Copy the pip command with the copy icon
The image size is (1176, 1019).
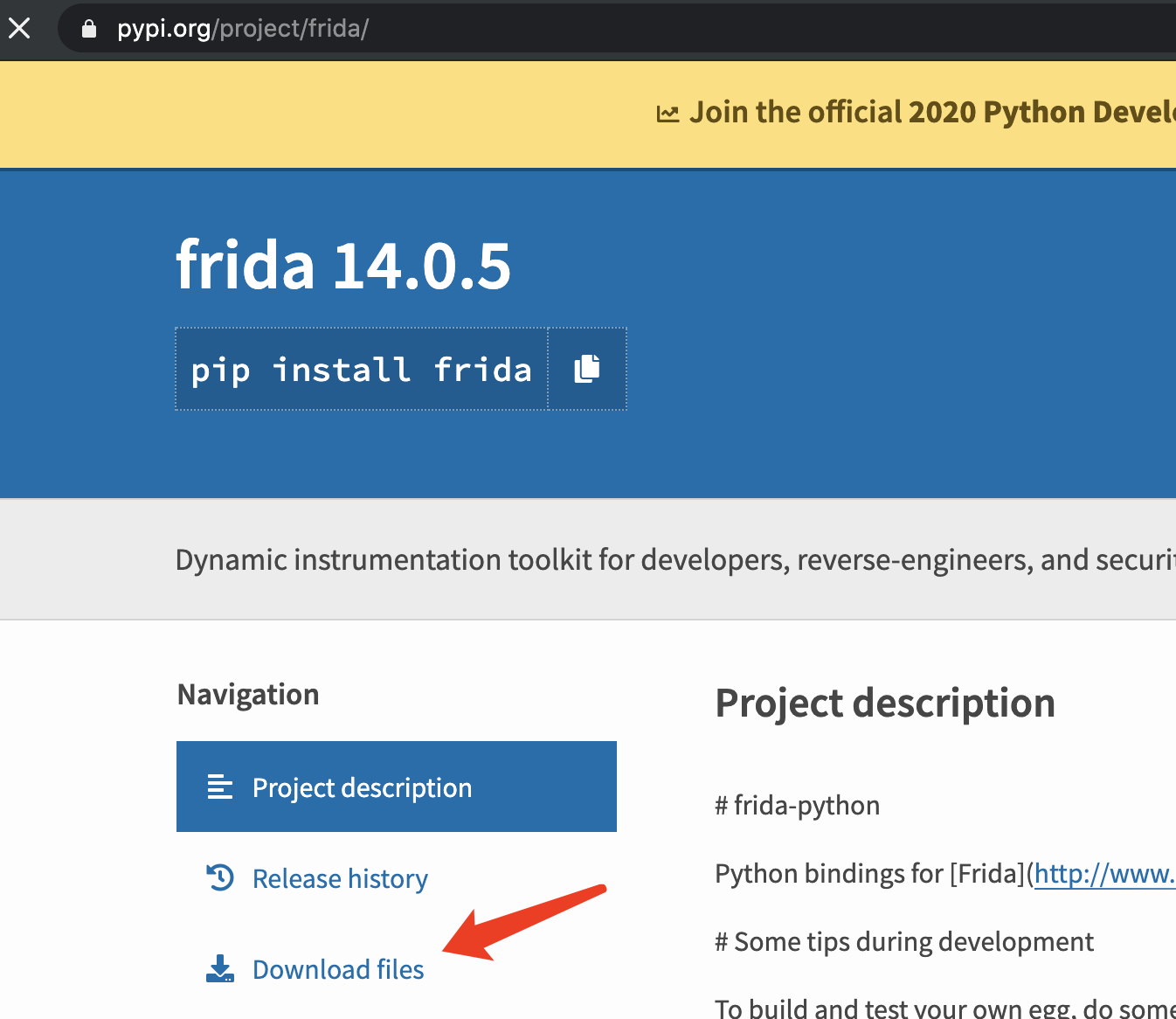(x=587, y=369)
